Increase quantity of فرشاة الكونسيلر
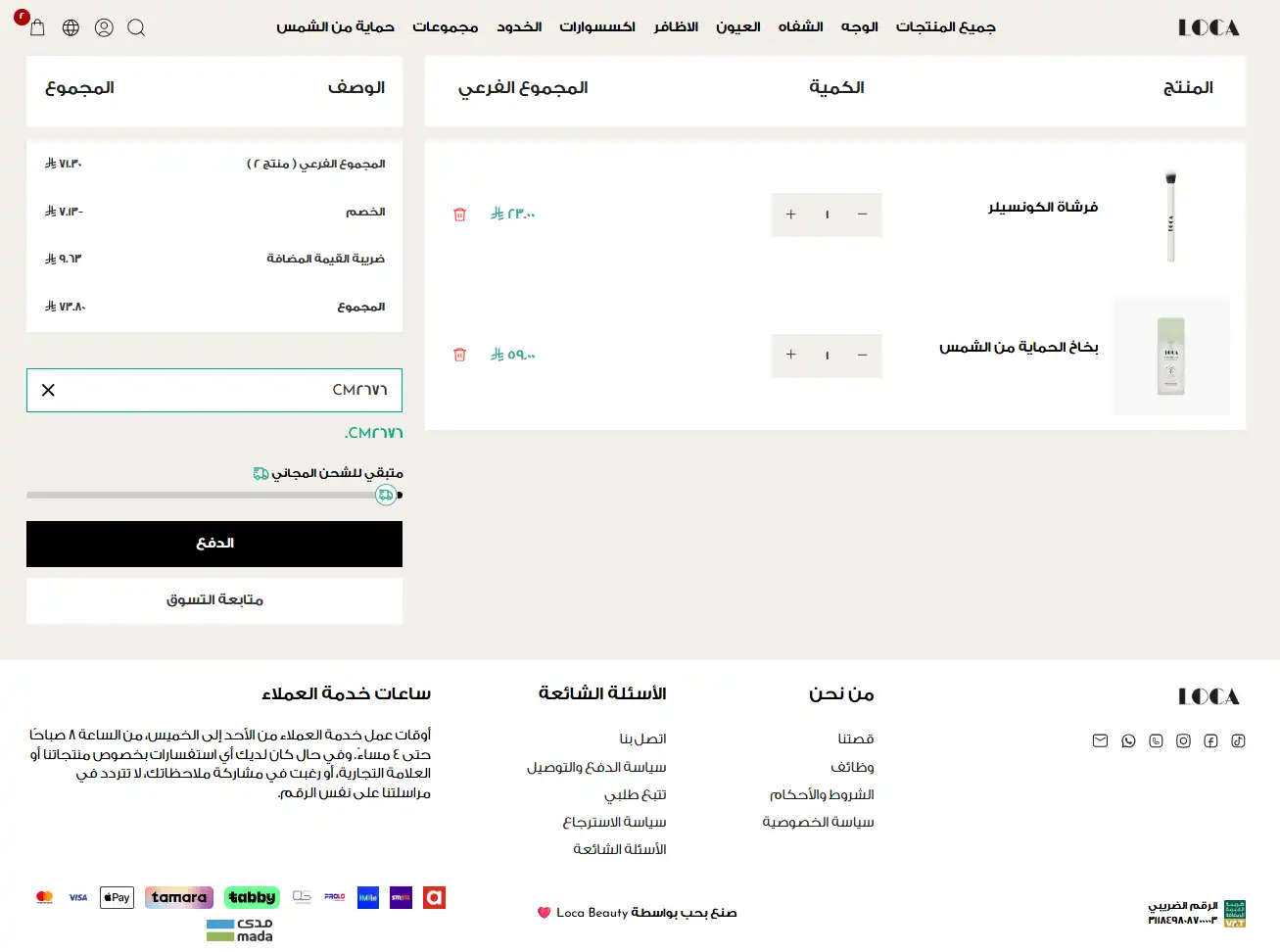 pos(791,214)
